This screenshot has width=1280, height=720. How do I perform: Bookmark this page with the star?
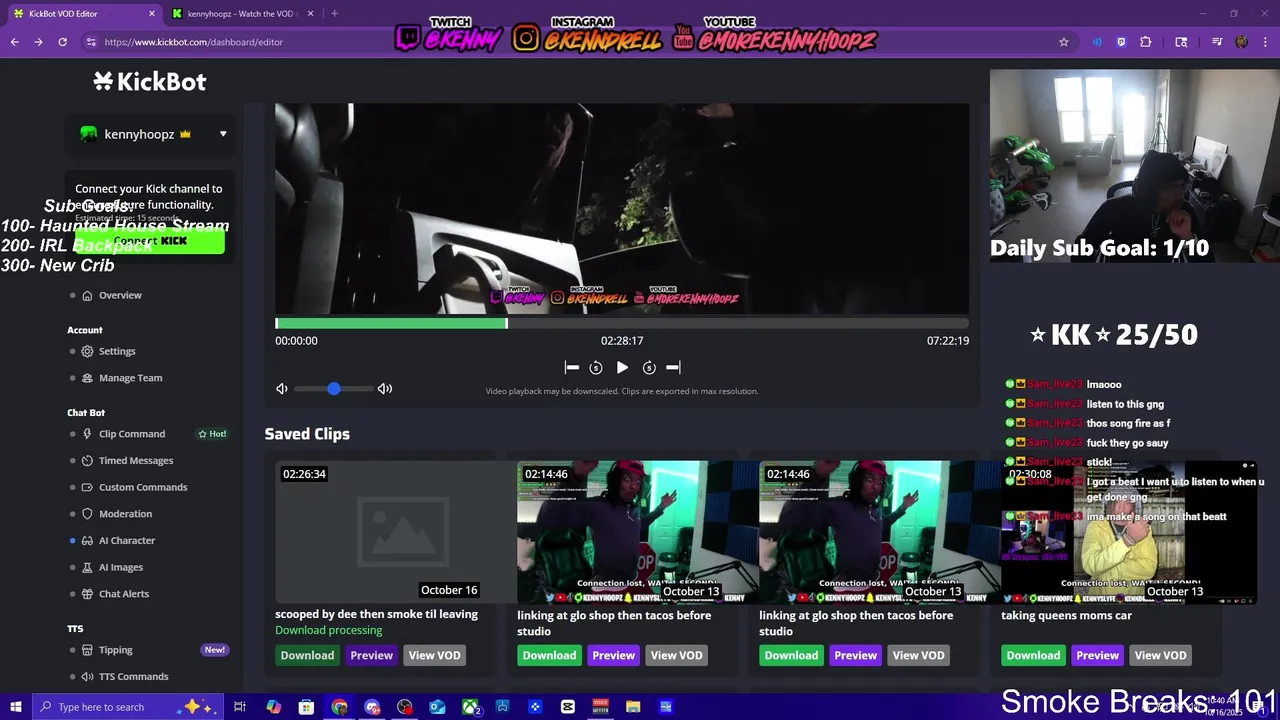(x=1064, y=42)
